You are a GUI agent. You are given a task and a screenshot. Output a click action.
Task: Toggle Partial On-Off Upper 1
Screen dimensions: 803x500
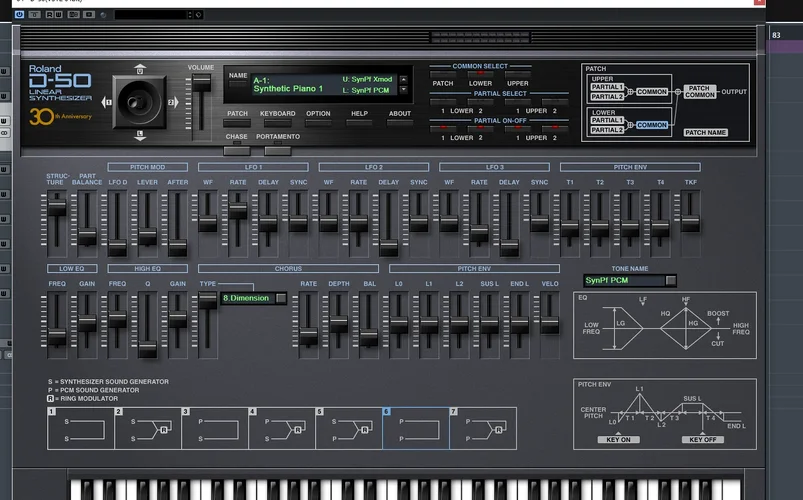point(518,128)
